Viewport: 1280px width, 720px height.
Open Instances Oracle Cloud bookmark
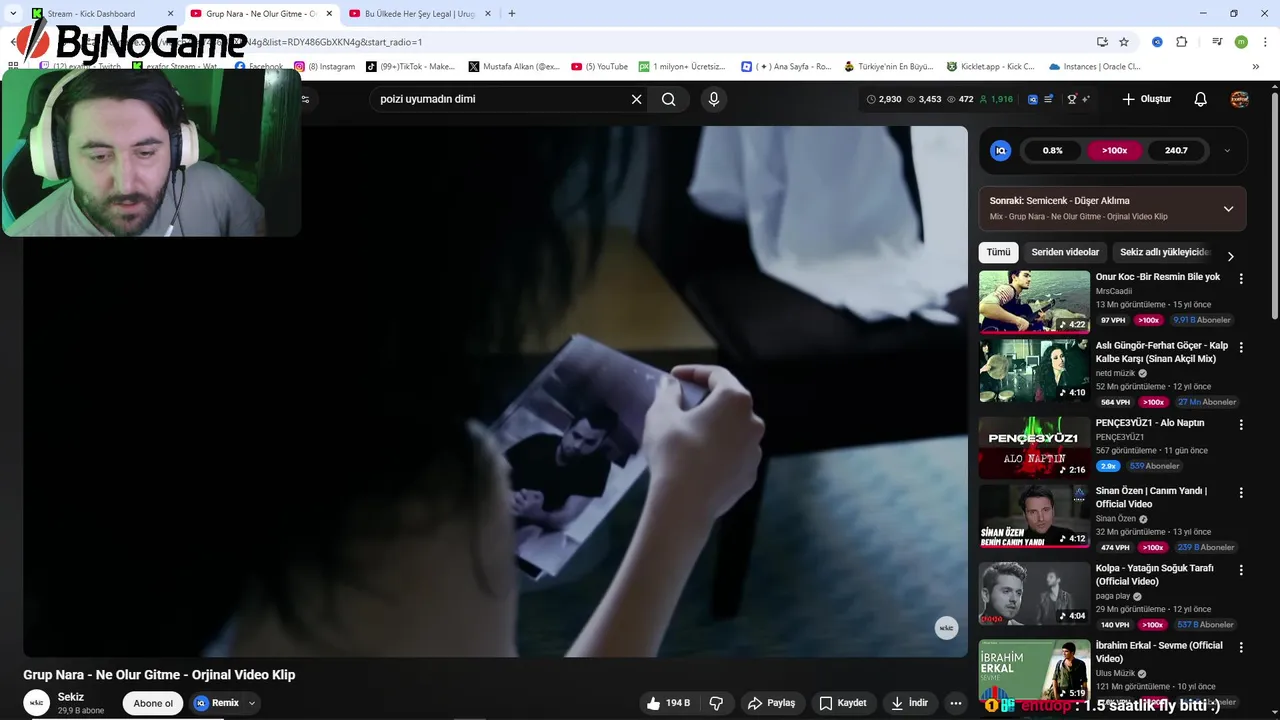point(1095,67)
